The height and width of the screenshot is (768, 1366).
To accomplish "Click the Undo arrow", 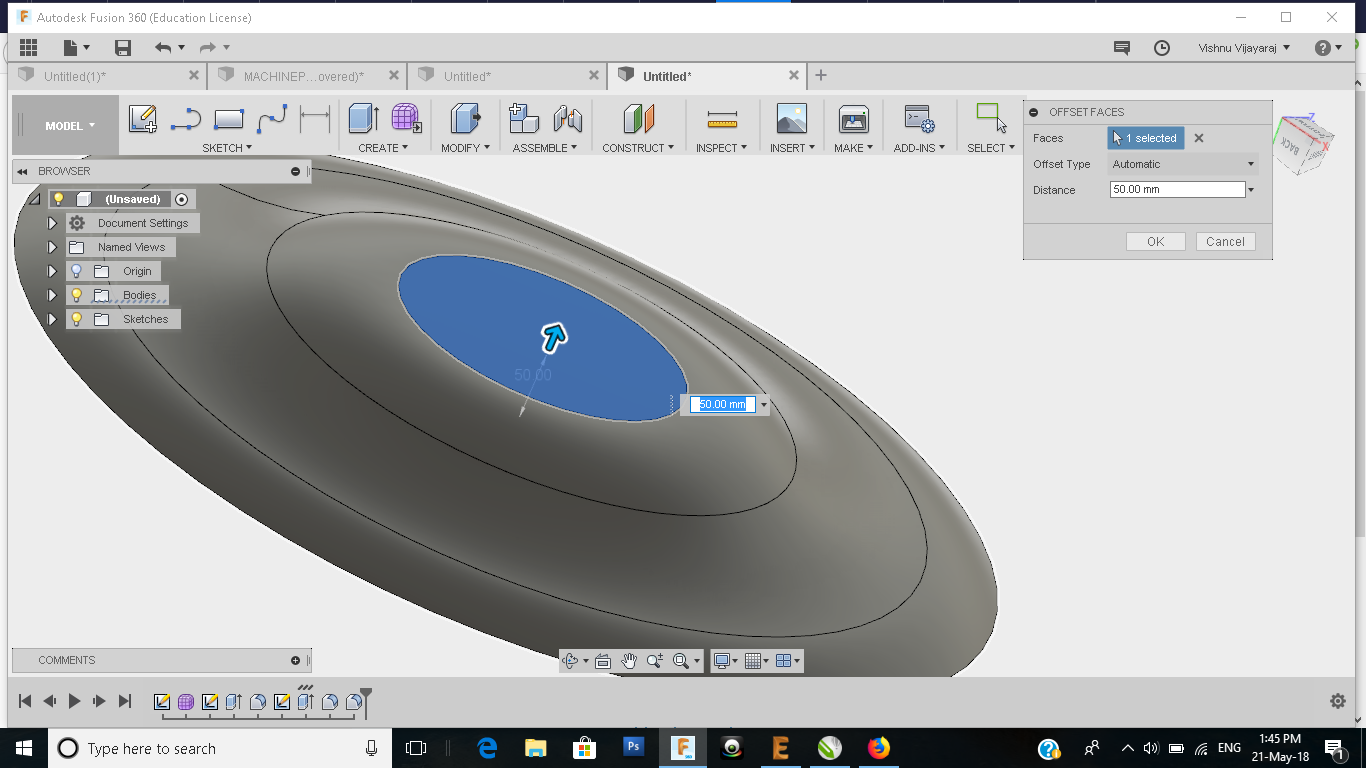I will click(163, 47).
